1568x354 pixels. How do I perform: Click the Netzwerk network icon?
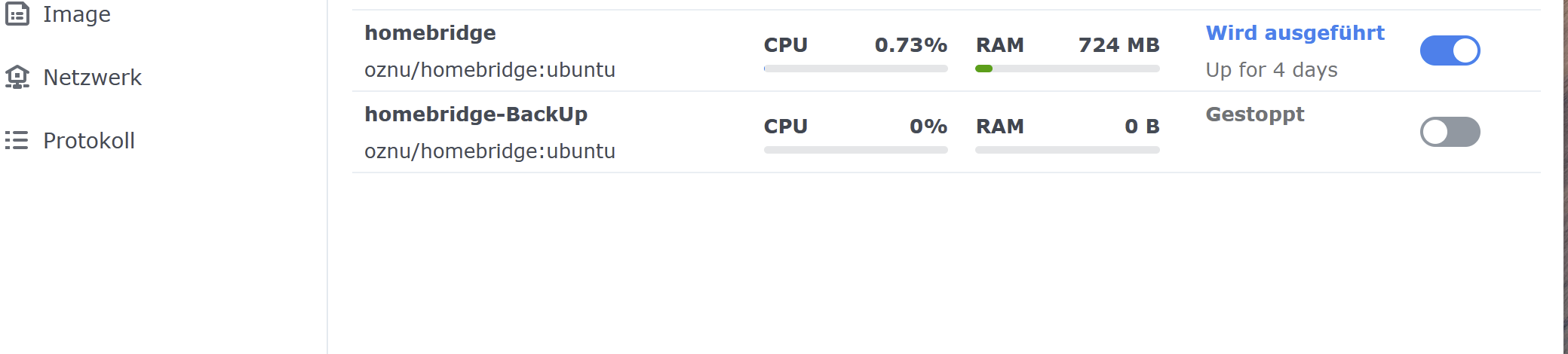17,77
